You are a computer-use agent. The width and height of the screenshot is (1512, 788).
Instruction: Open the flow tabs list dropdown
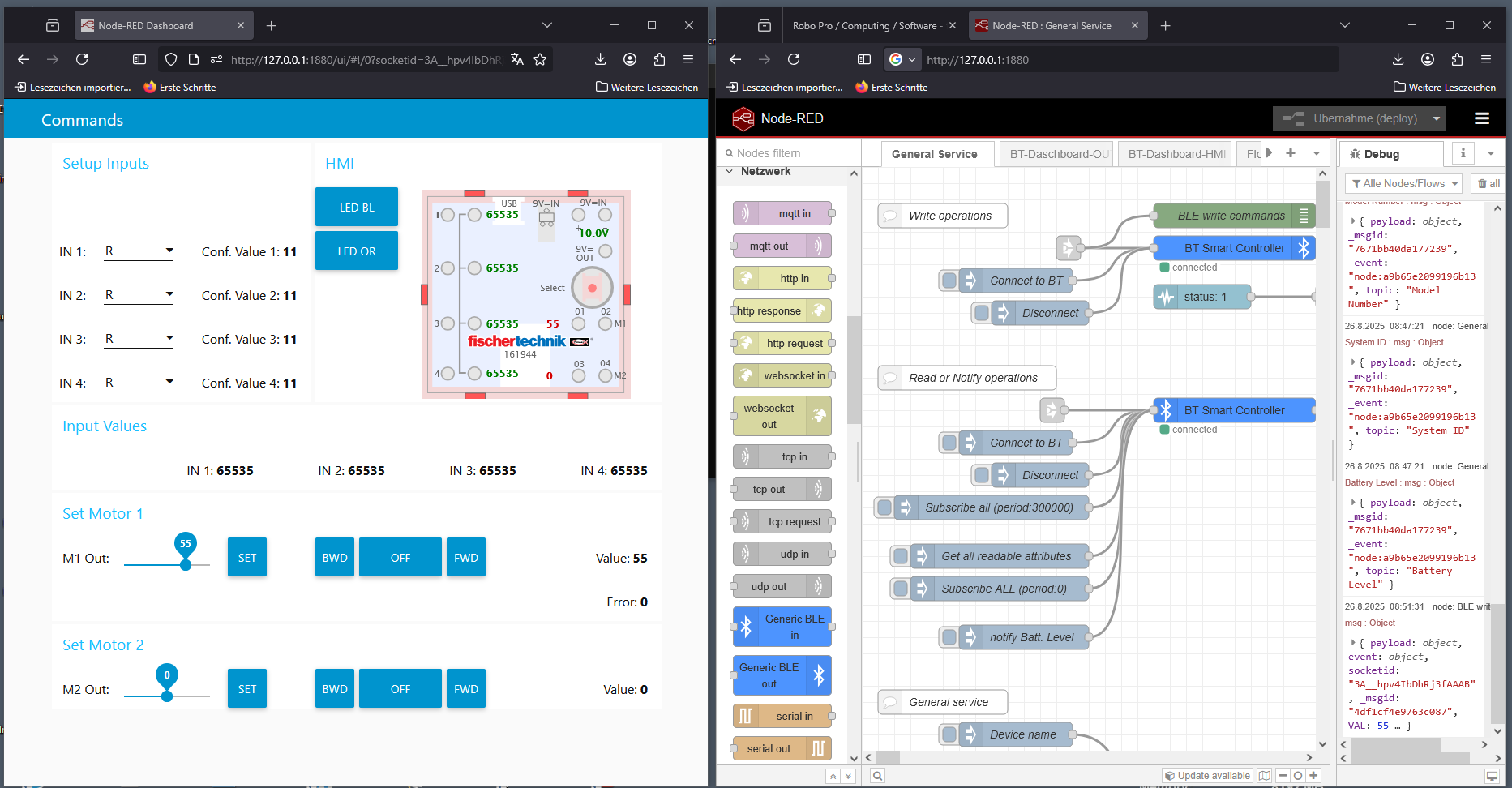(x=1317, y=153)
